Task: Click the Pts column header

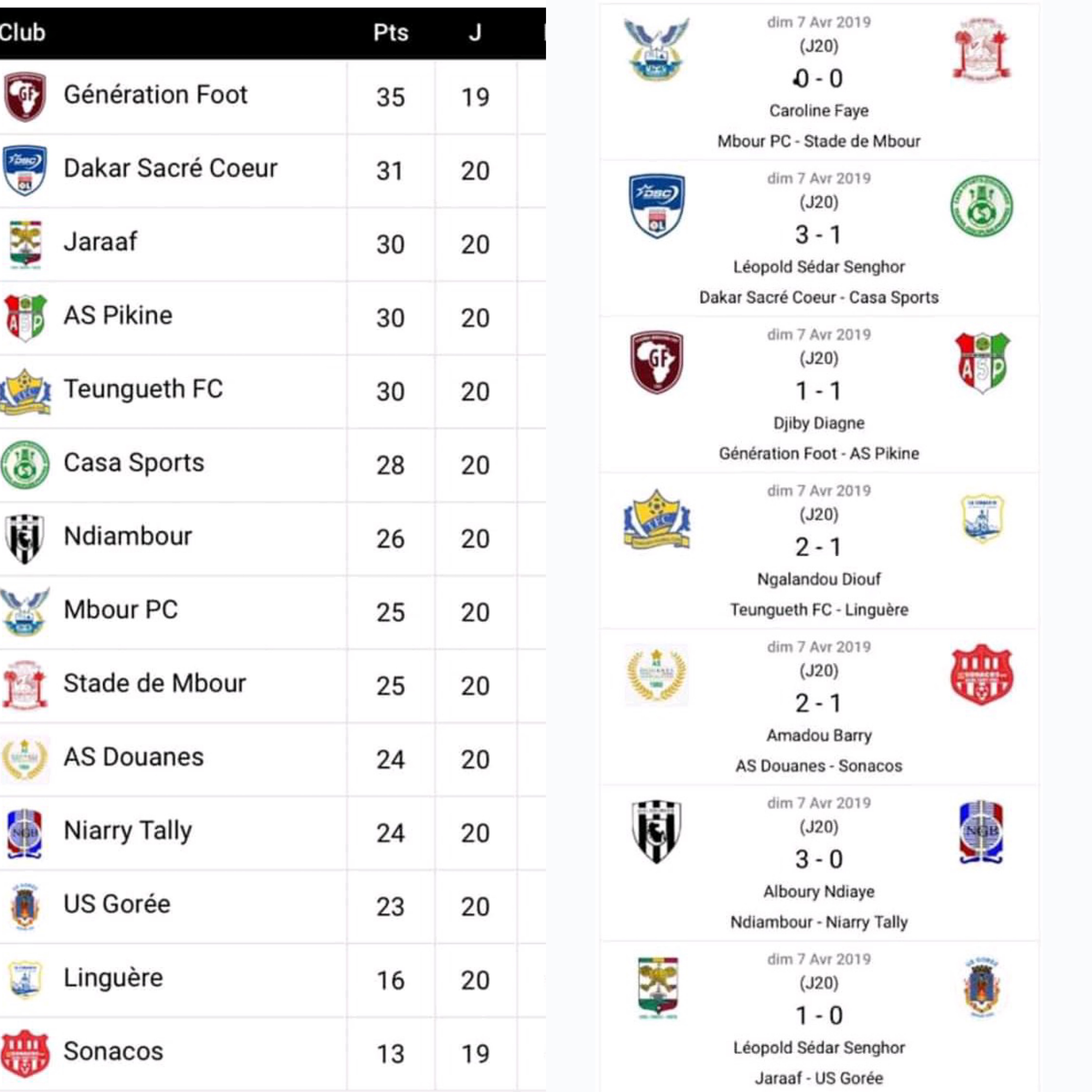Action: (391, 33)
